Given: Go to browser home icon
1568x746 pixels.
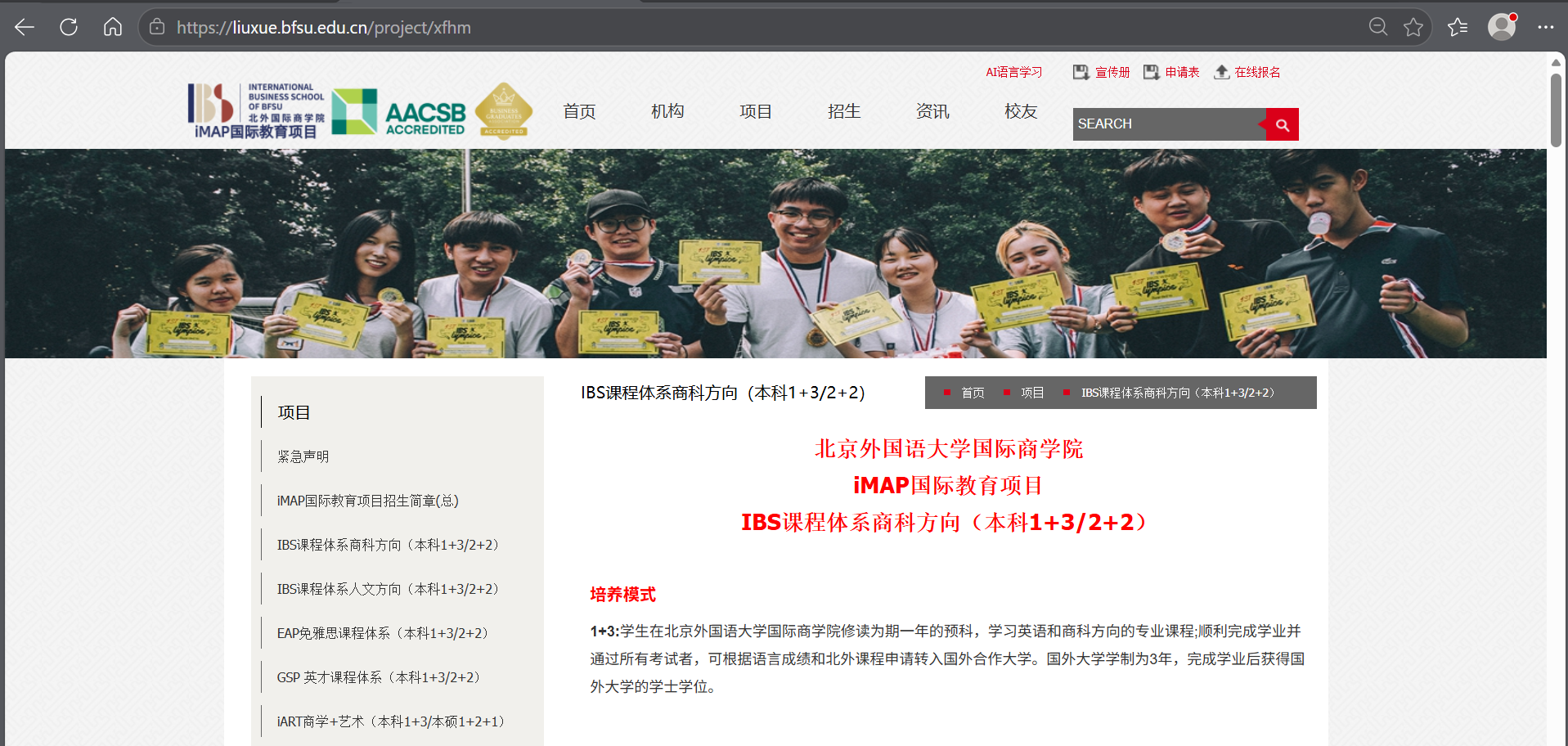Looking at the screenshot, I should 113,27.
